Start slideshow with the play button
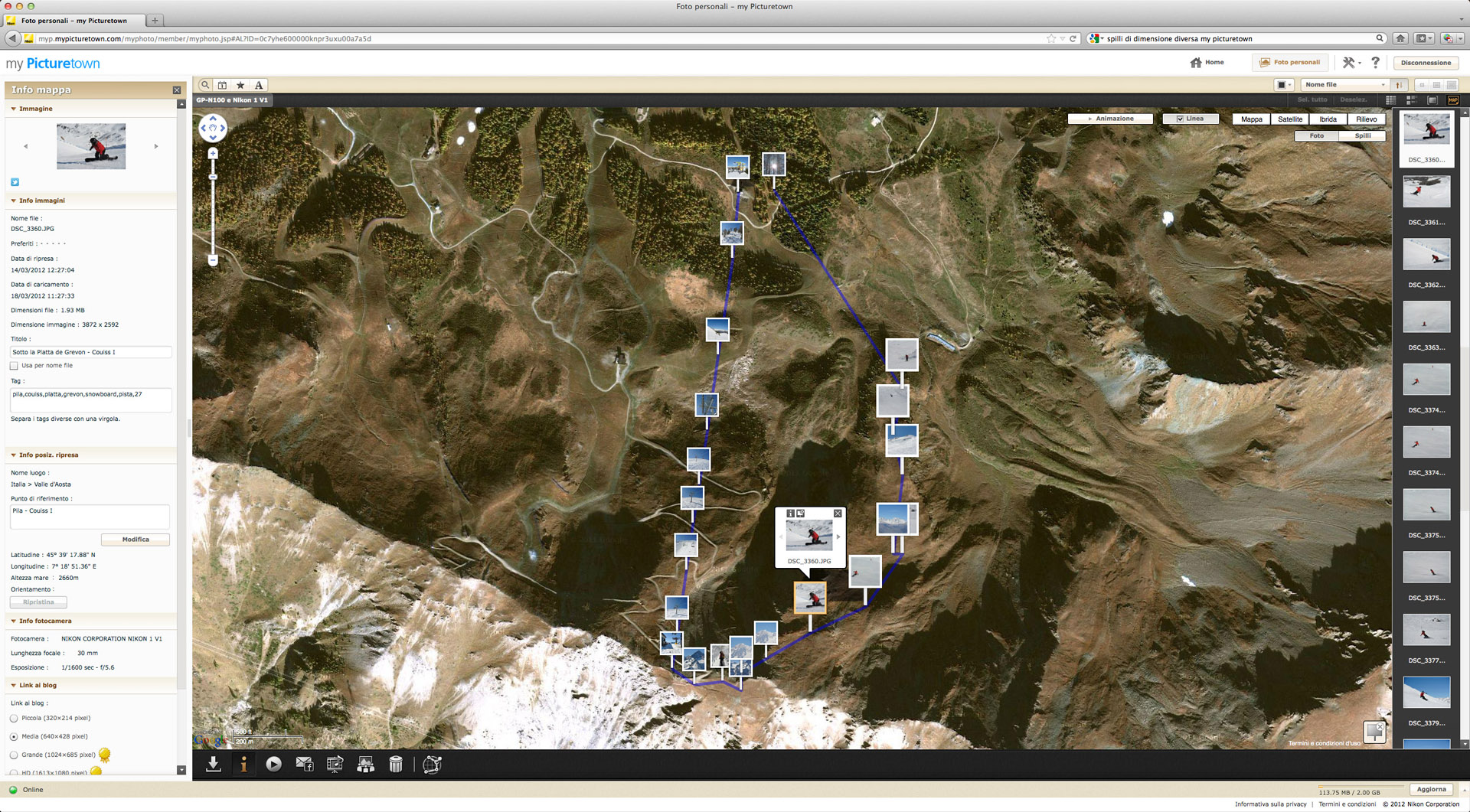The width and height of the screenshot is (1470, 812). coord(273,764)
